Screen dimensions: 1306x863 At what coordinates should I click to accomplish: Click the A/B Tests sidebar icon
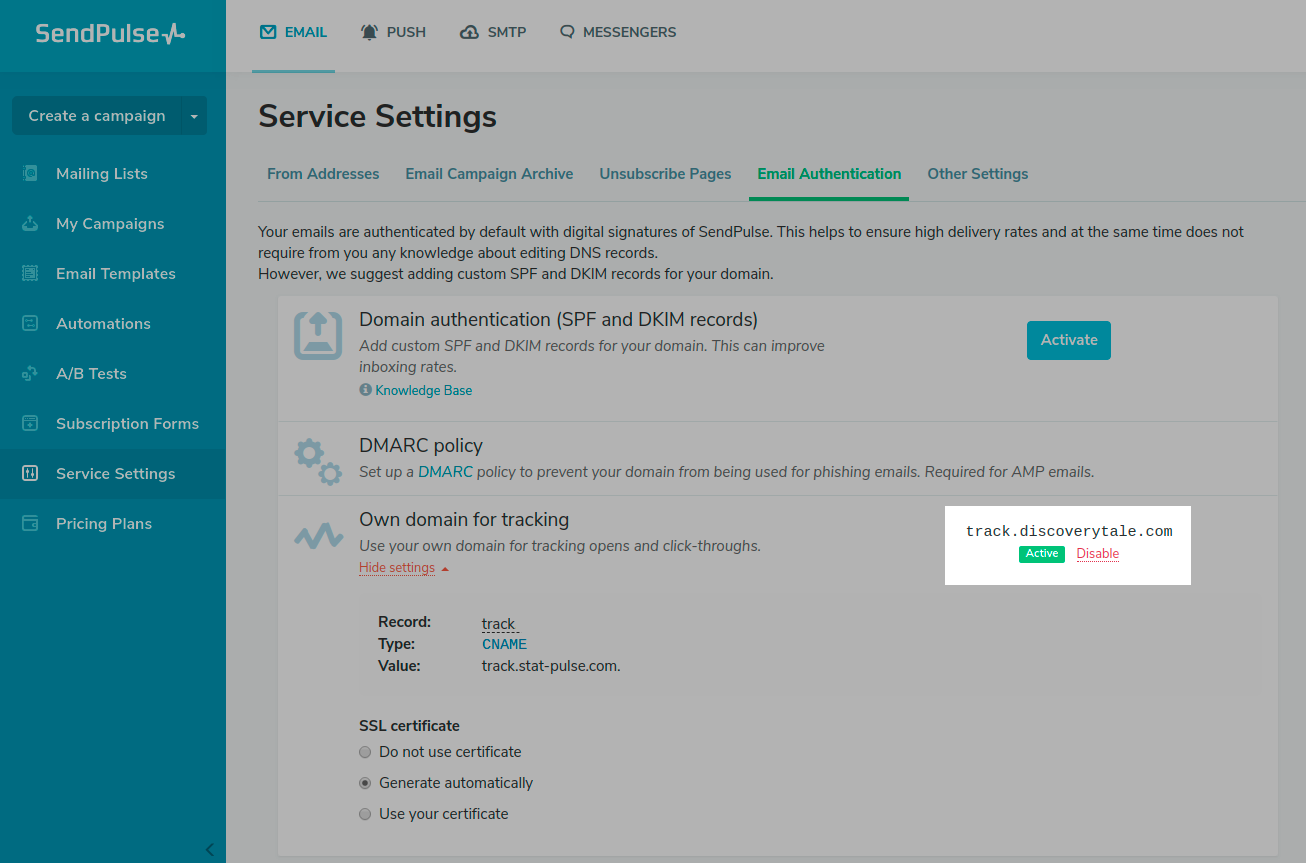(x=30, y=374)
